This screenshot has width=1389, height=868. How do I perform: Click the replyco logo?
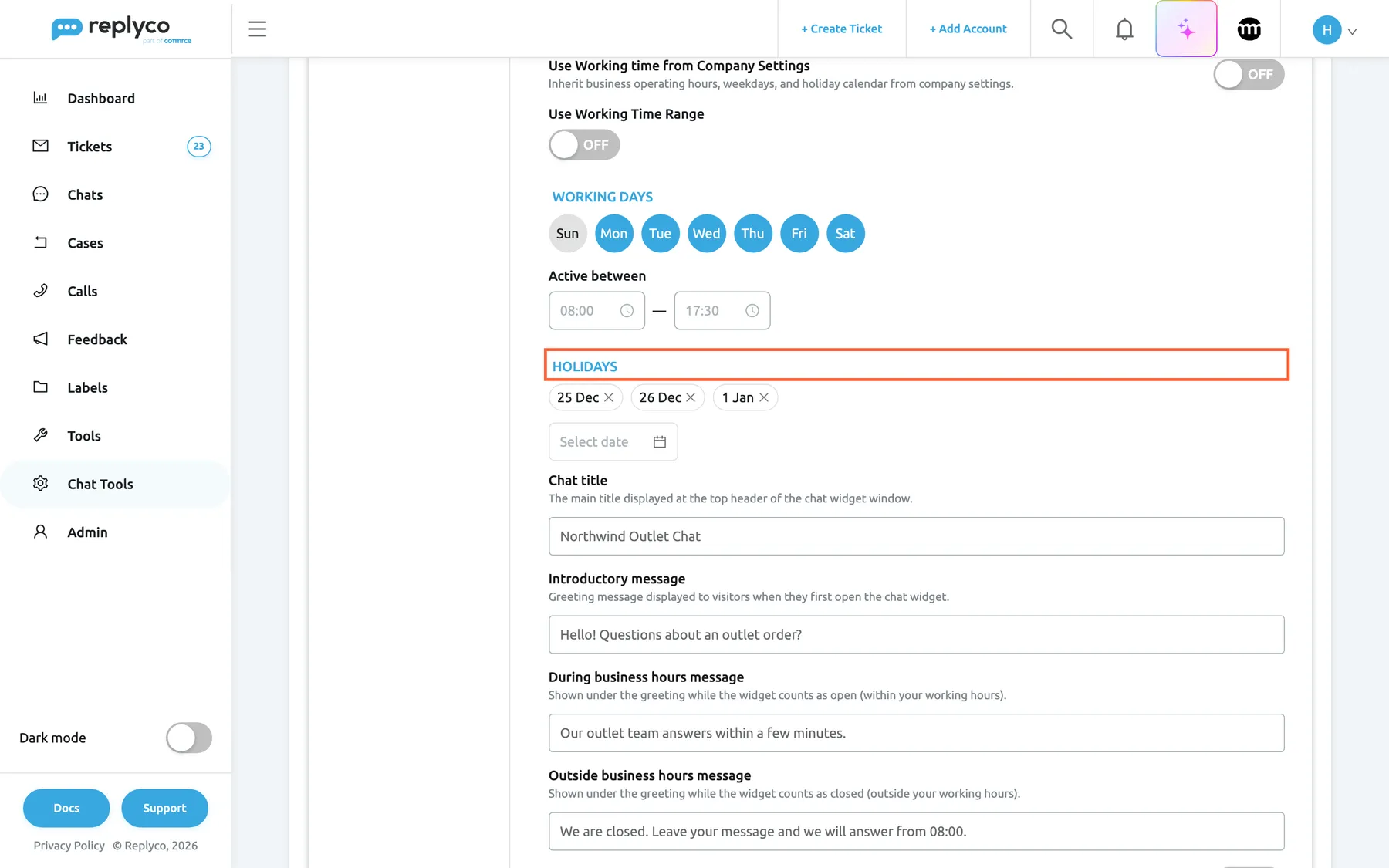(x=121, y=29)
